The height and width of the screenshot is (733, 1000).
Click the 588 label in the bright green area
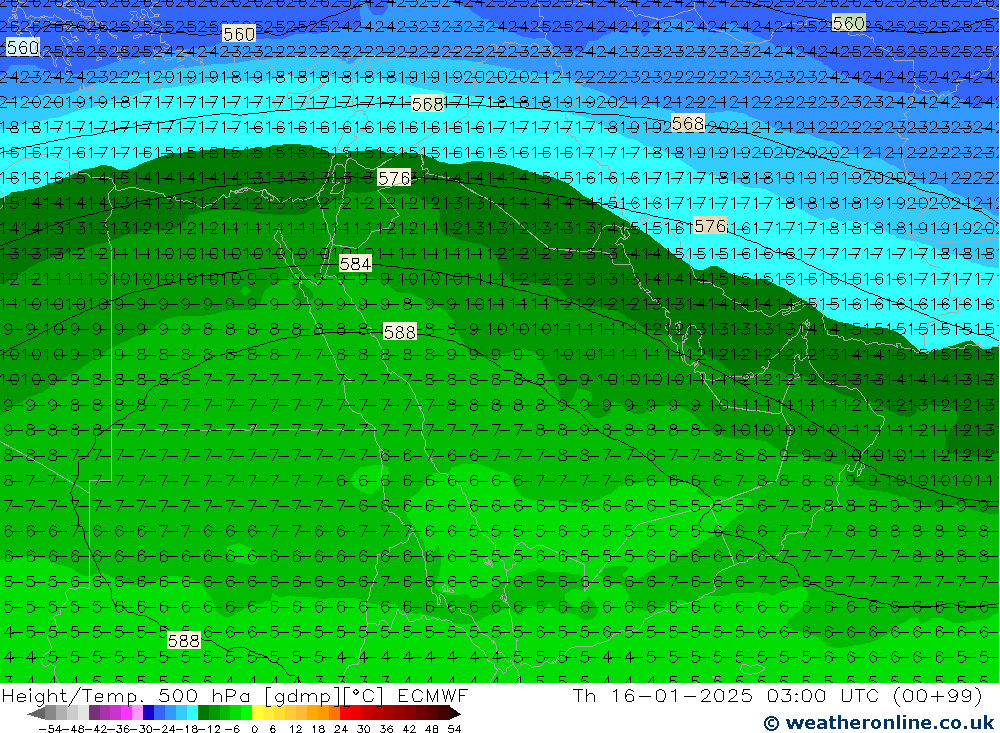(x=183, y=640)
